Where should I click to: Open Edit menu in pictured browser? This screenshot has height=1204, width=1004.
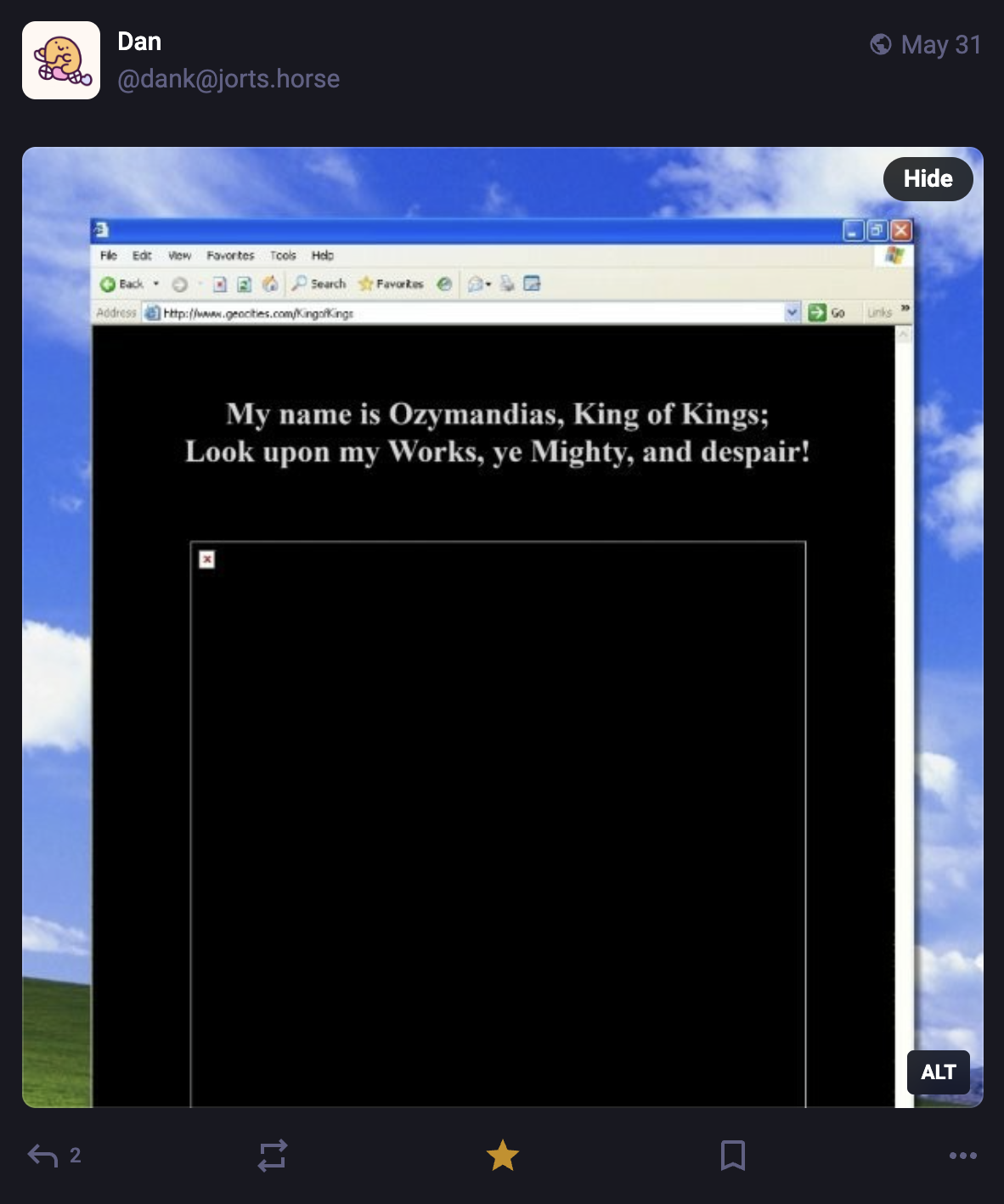(142, 256)
